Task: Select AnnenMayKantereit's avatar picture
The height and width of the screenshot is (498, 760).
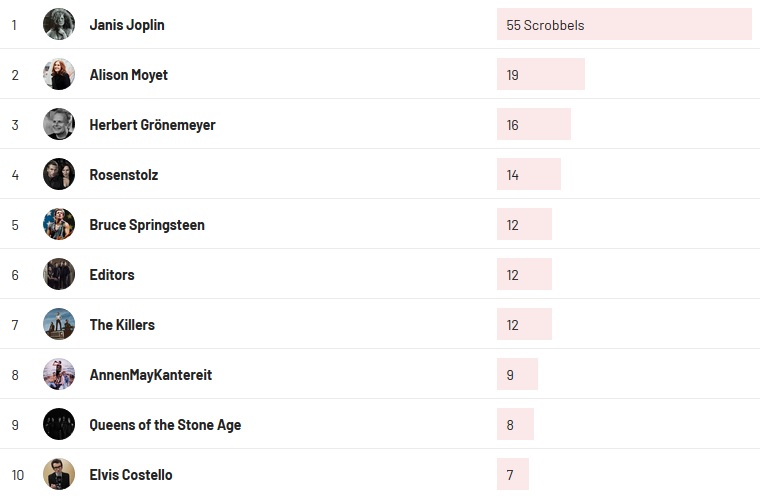Action: 59,374
